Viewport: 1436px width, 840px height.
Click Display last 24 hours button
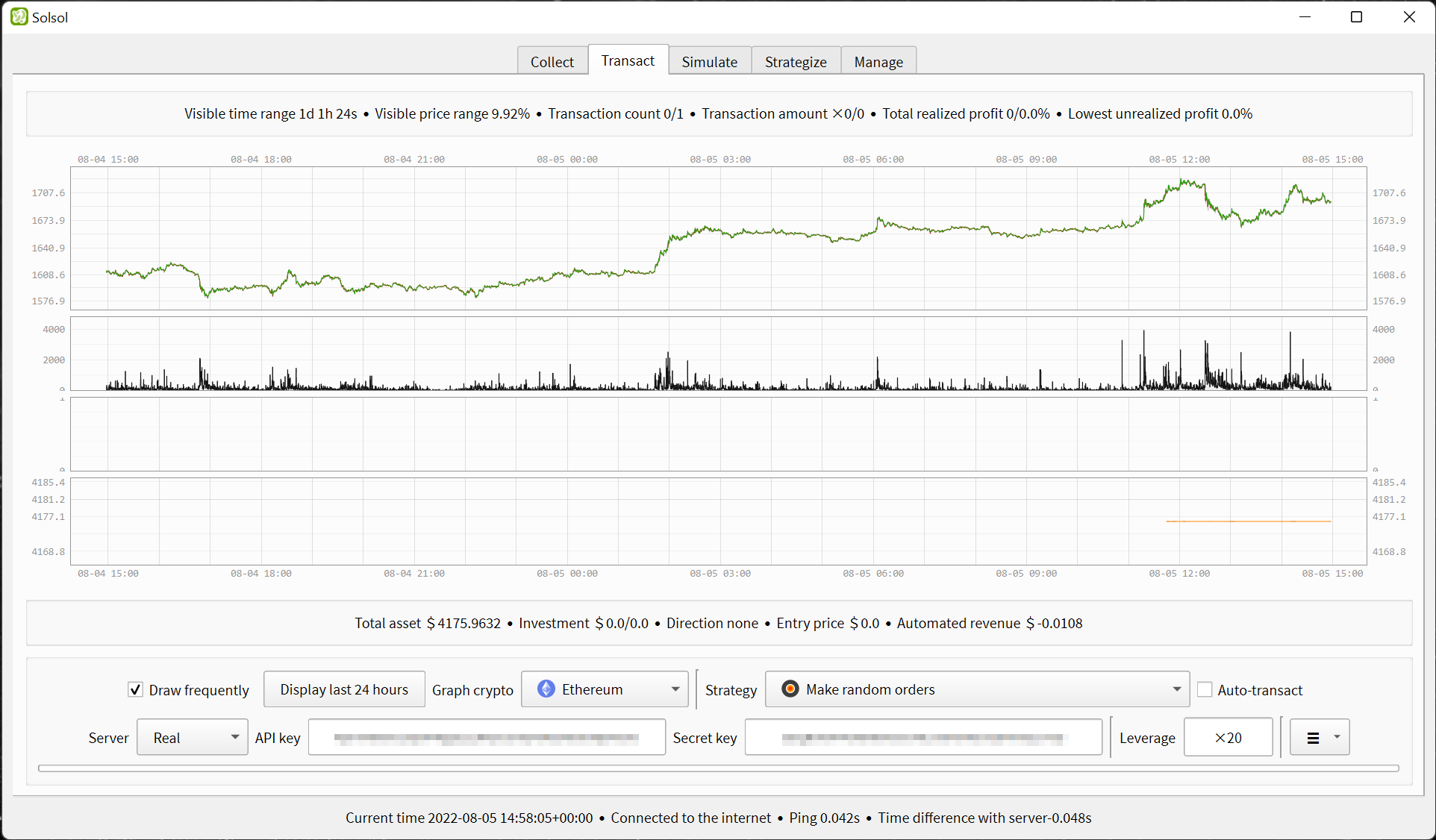pos(344,689)
